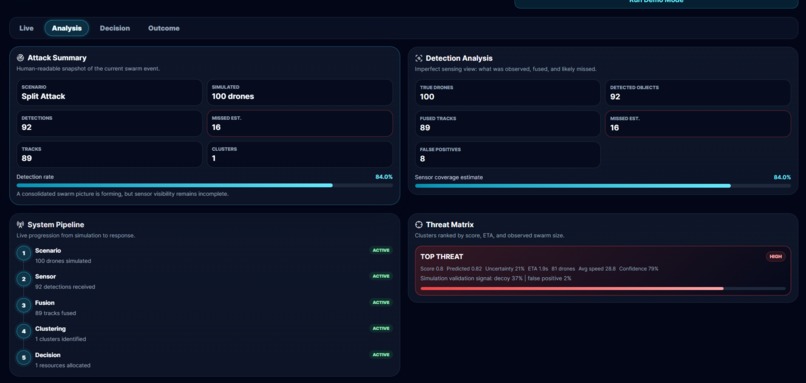Image resolution: width=806 pixels, height=383 pixels.
Task: Click the False Positives '8' card
Action: [x=507, y=155]
